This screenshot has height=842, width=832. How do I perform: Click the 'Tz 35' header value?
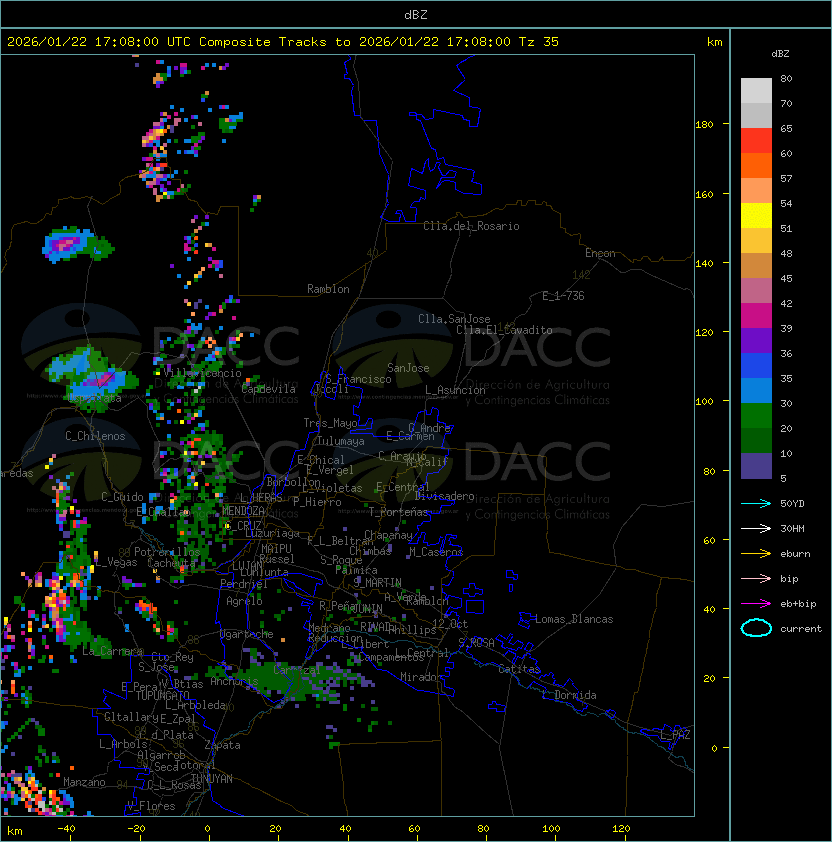pyautogui.click(x=539, y=42)
